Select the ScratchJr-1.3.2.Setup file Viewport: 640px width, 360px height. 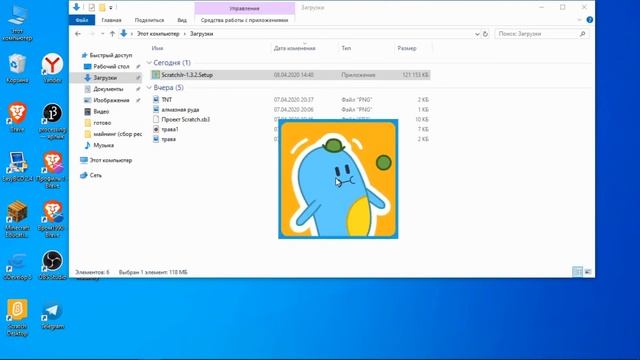click(x=290, y=75)
